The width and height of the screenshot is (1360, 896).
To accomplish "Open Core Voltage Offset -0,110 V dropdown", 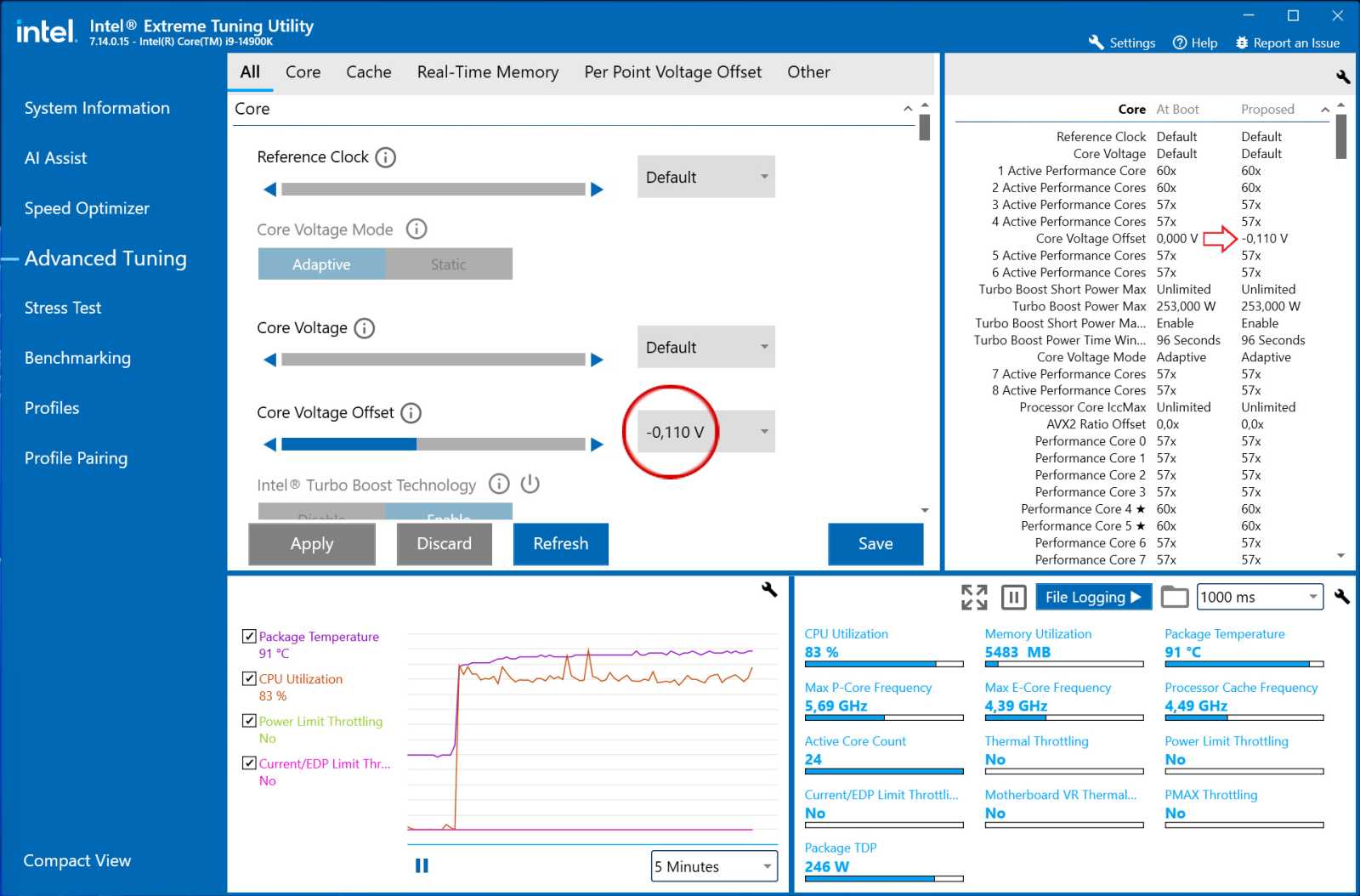I will coord(706,432).
